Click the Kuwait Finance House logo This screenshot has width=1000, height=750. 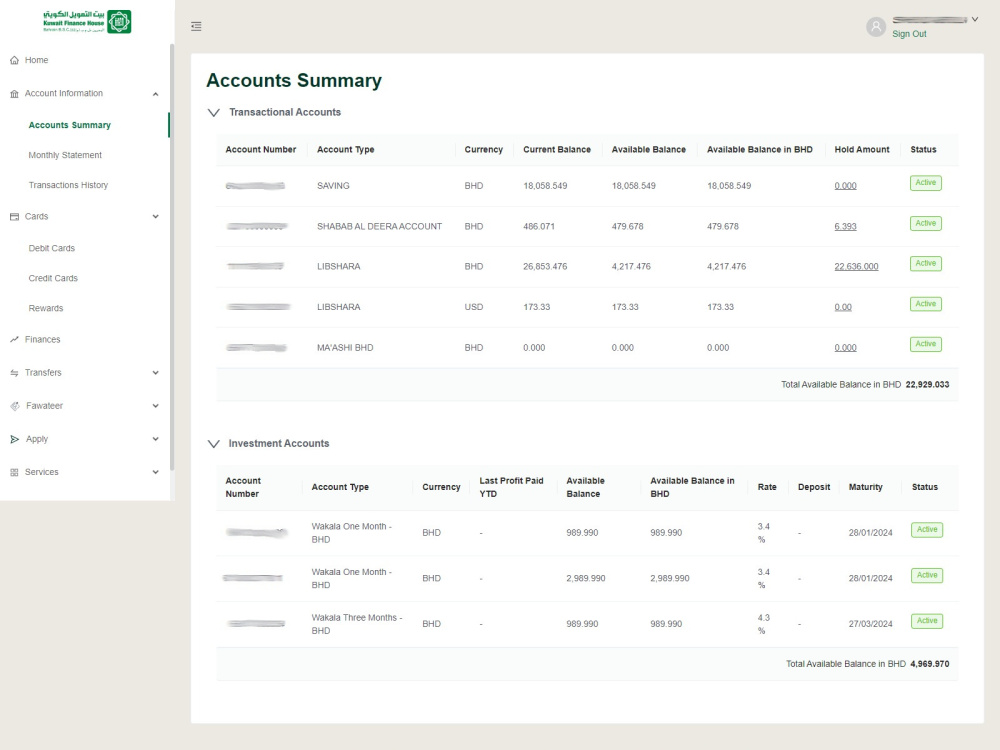point(87,22)
